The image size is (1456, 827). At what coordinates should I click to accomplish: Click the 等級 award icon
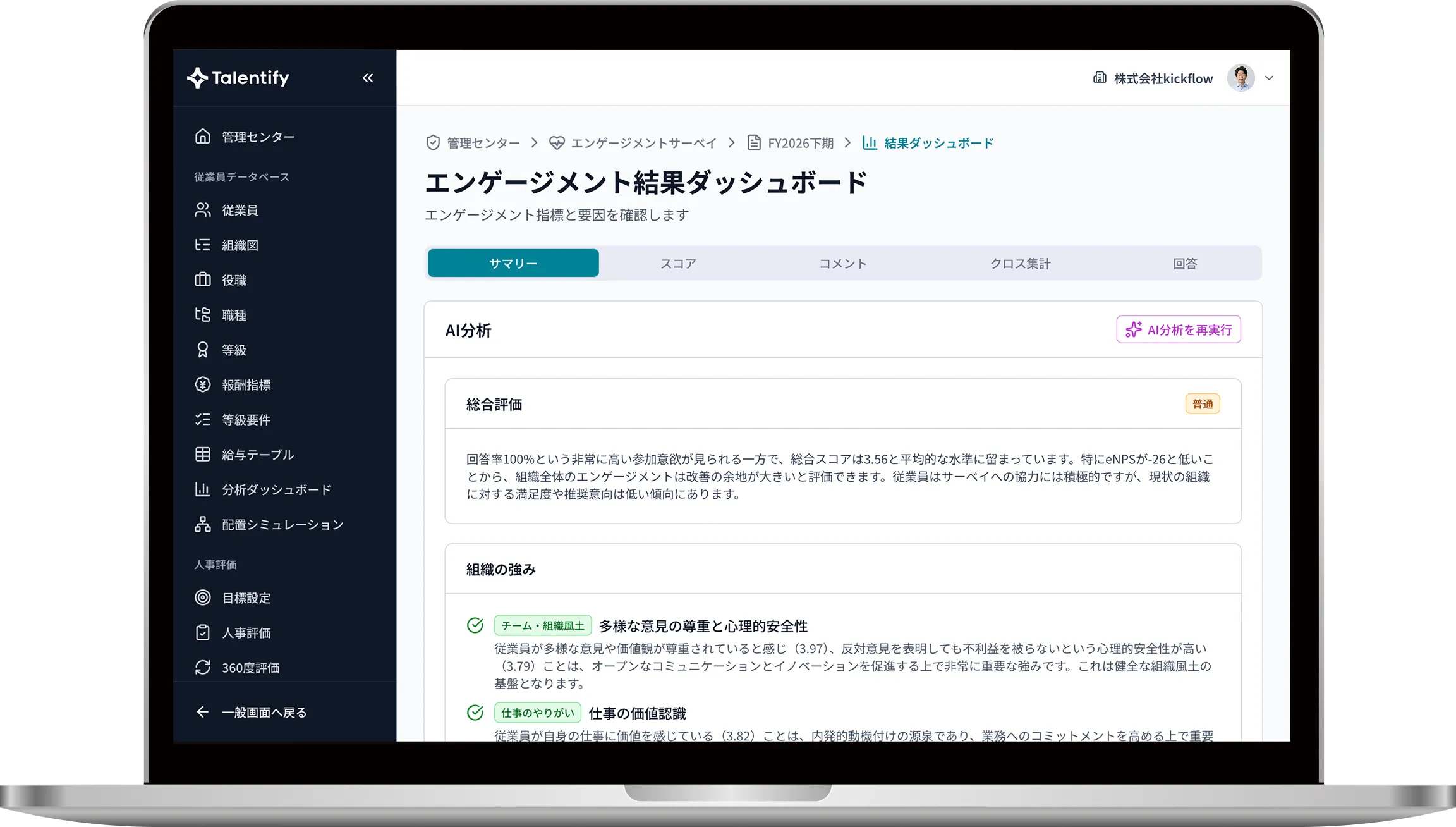point(203,350)
